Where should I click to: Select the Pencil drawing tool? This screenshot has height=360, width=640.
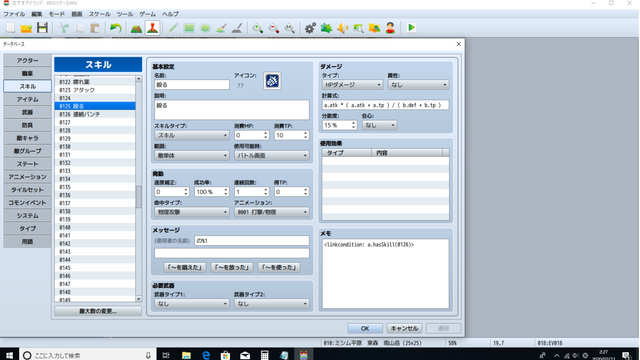pyautogui.click(x=173, y=28)
